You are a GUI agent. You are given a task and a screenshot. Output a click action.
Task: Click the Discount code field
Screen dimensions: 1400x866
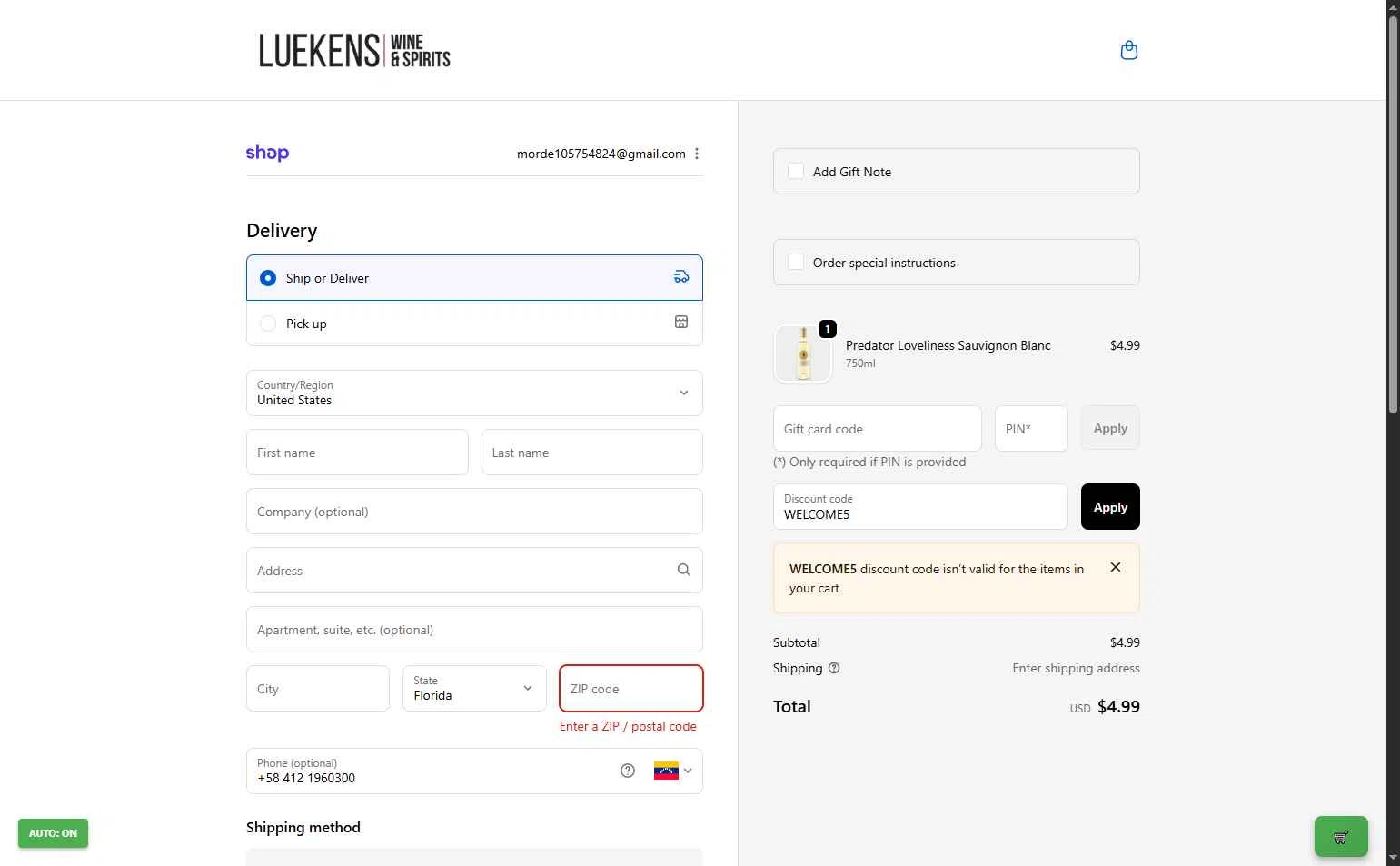point(920,507)
